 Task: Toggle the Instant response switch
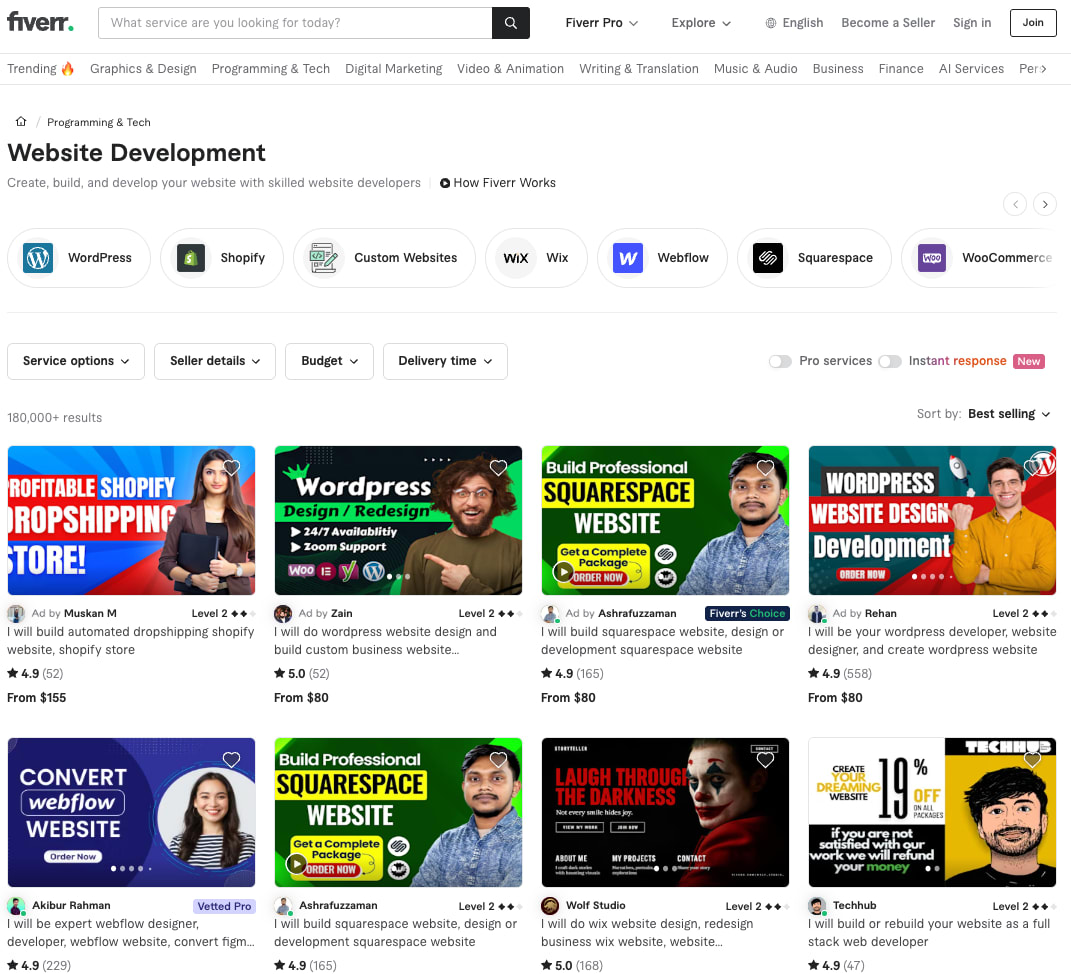point(890,361)
